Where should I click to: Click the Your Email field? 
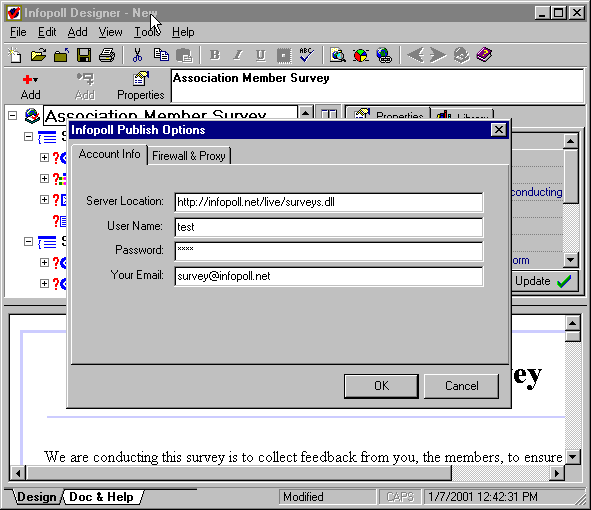pos(329,276)
